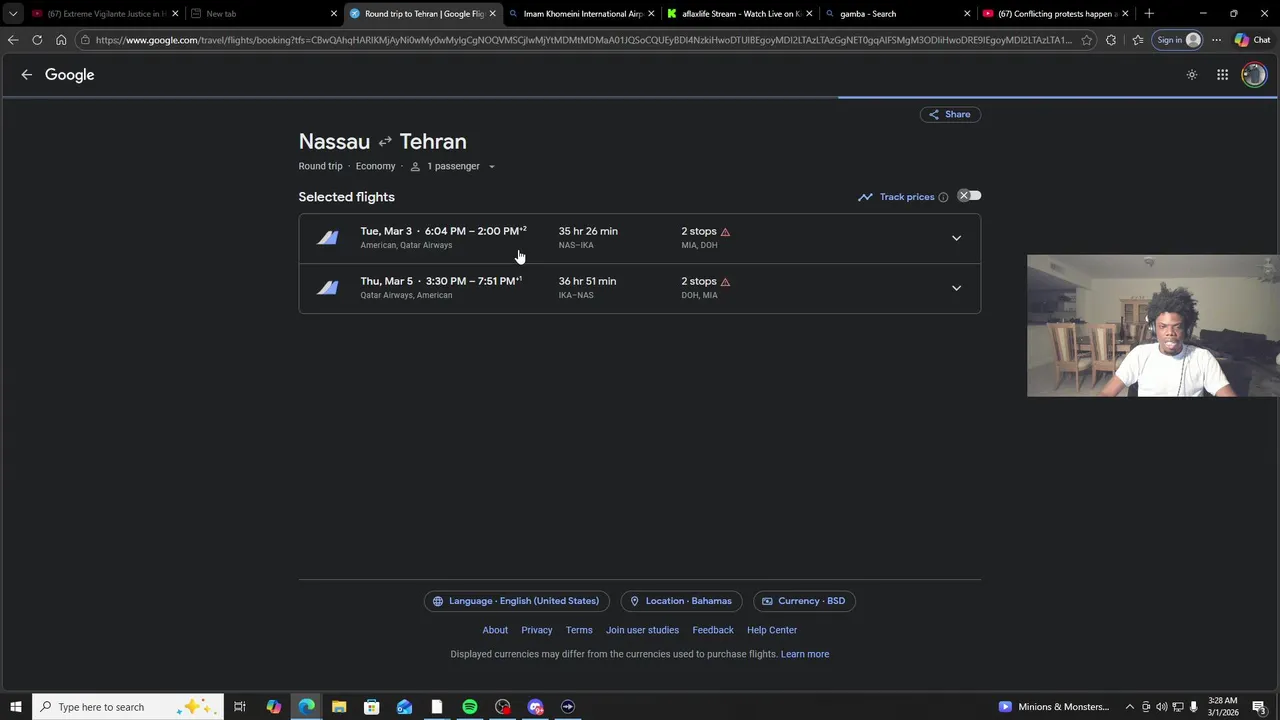
Task: Open the Windows Start menu
Action: (x=15, y=707)
